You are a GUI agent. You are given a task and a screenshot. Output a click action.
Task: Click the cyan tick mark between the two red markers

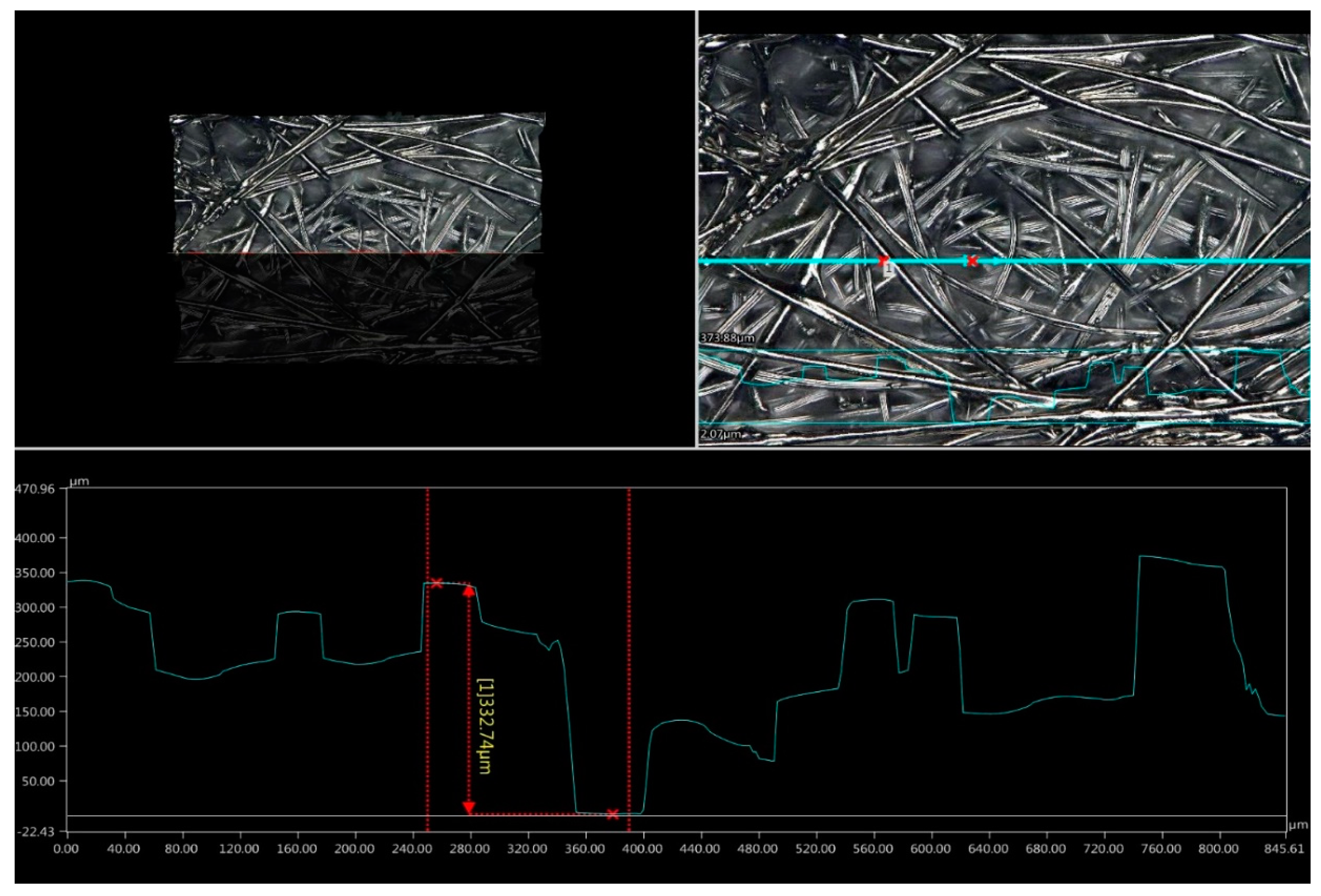965,261
